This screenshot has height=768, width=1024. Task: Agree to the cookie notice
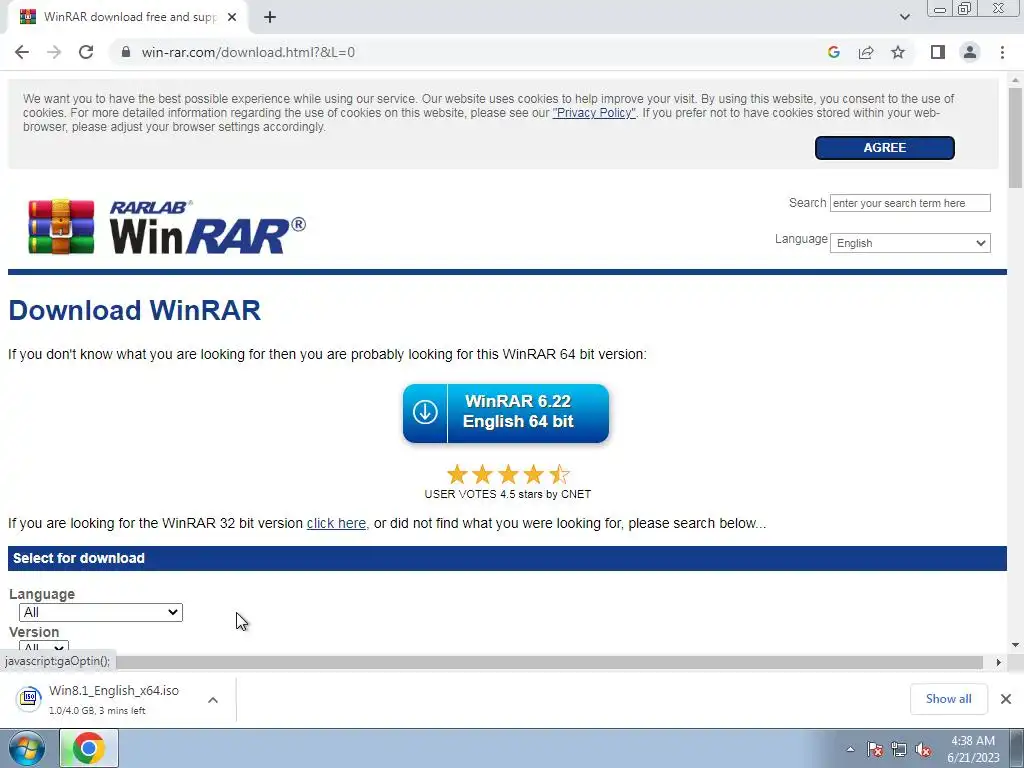pos(885,148)
